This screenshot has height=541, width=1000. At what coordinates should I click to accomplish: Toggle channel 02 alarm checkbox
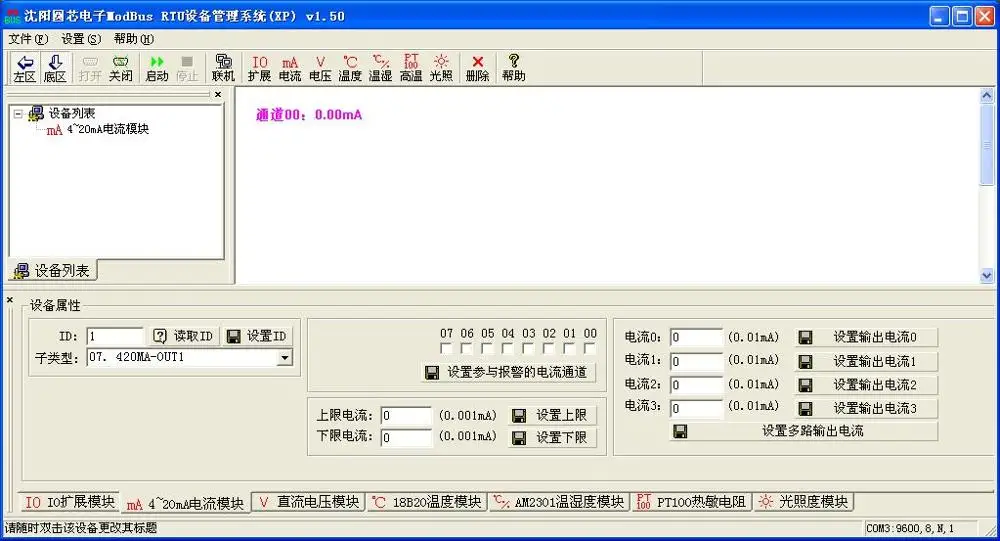click(548, 349)
